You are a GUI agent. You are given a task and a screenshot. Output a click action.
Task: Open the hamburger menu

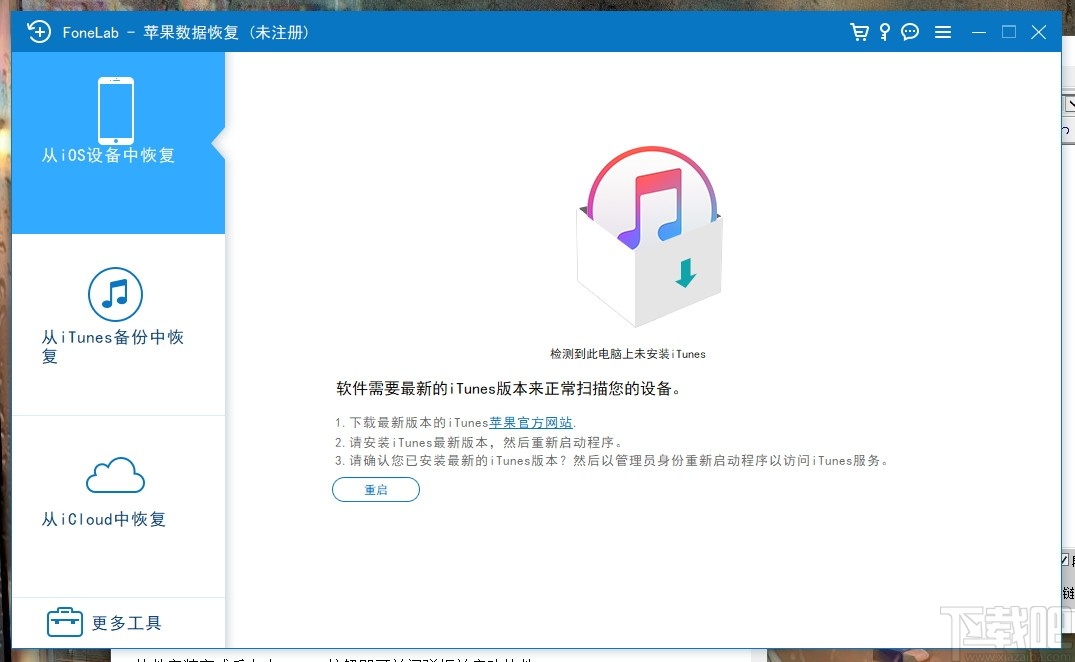coord(943,31)
